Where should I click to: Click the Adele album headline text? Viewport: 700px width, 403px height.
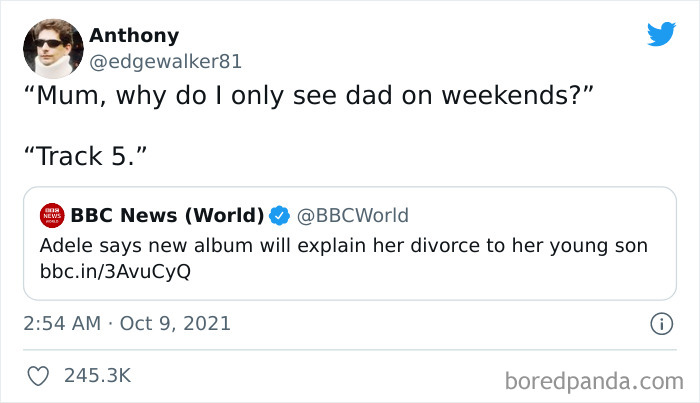[x=344, y=245]
